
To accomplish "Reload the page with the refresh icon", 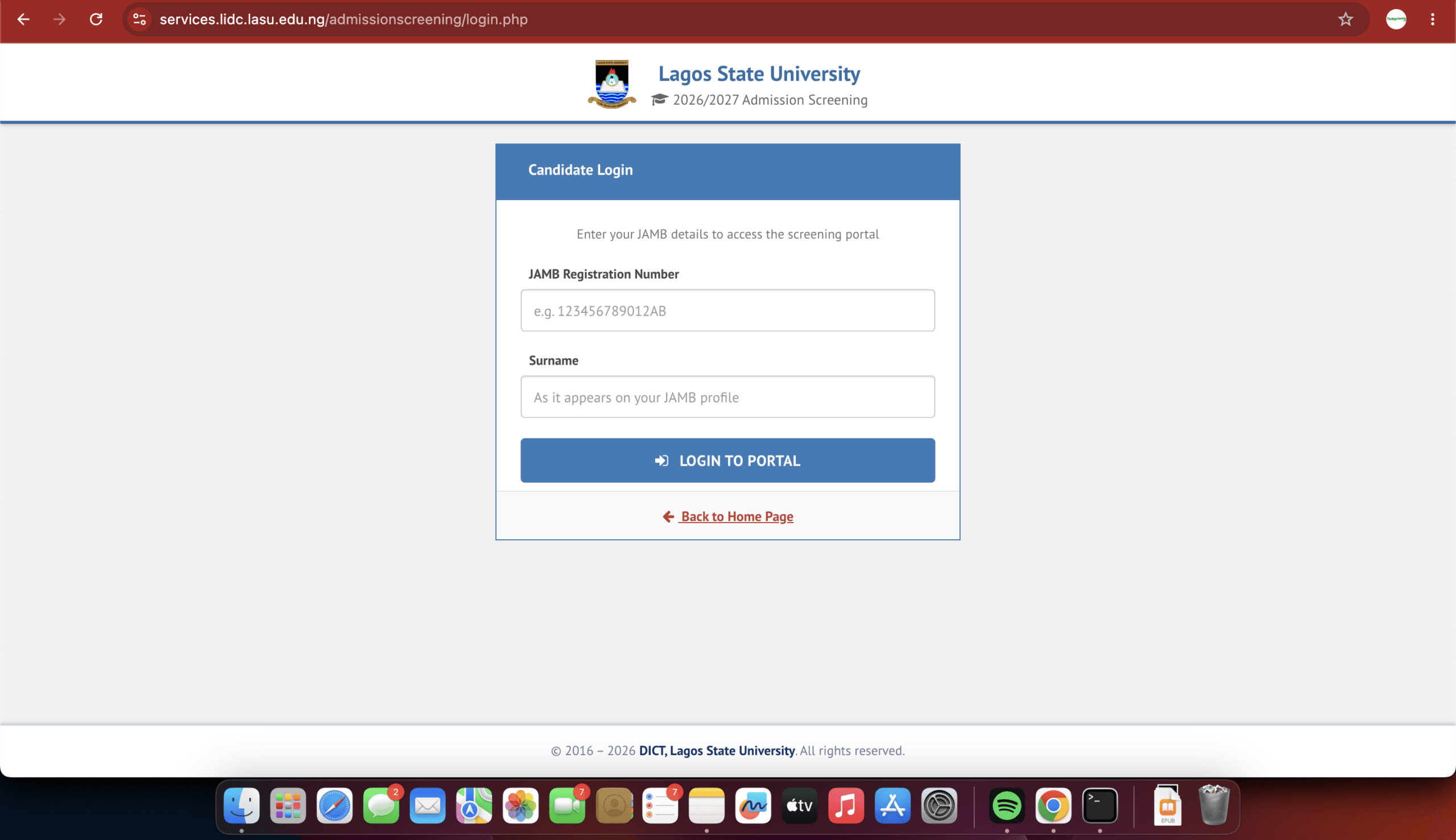I will [x=96, y=19].
